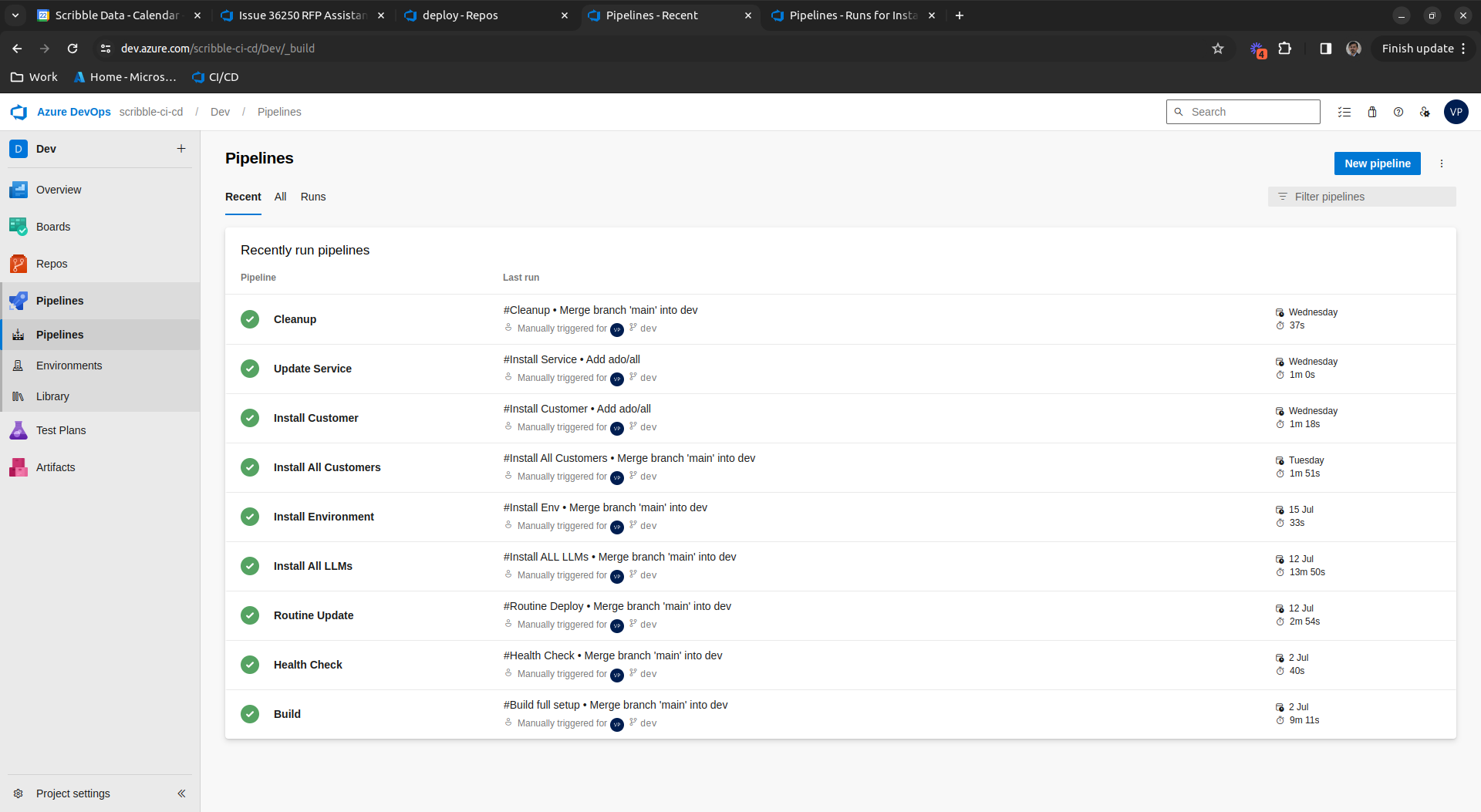Collapse the sidebar navigation
1481x812 pixels.
pos(181,793)
